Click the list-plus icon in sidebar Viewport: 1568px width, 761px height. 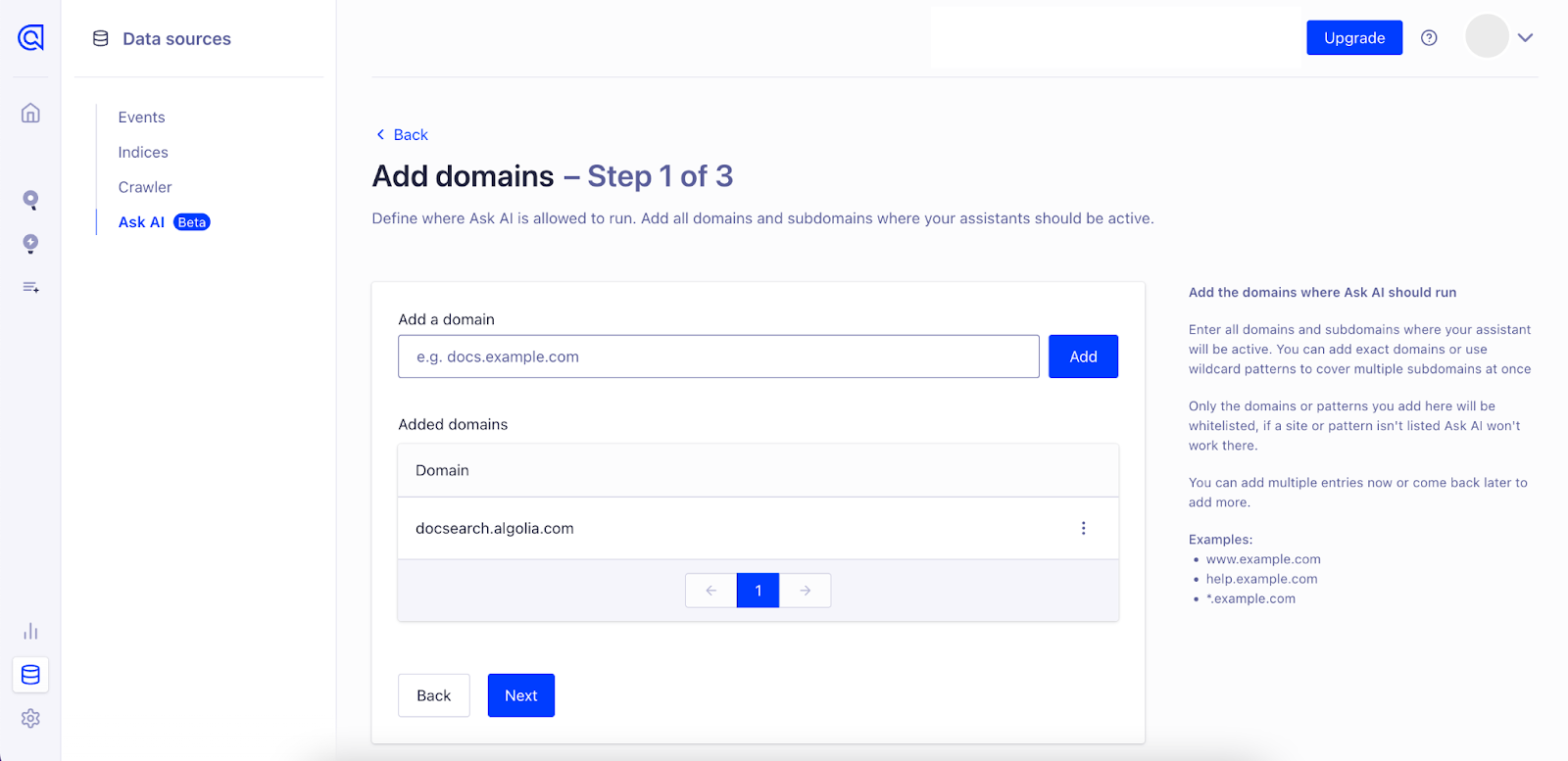[x=30, y=287]
